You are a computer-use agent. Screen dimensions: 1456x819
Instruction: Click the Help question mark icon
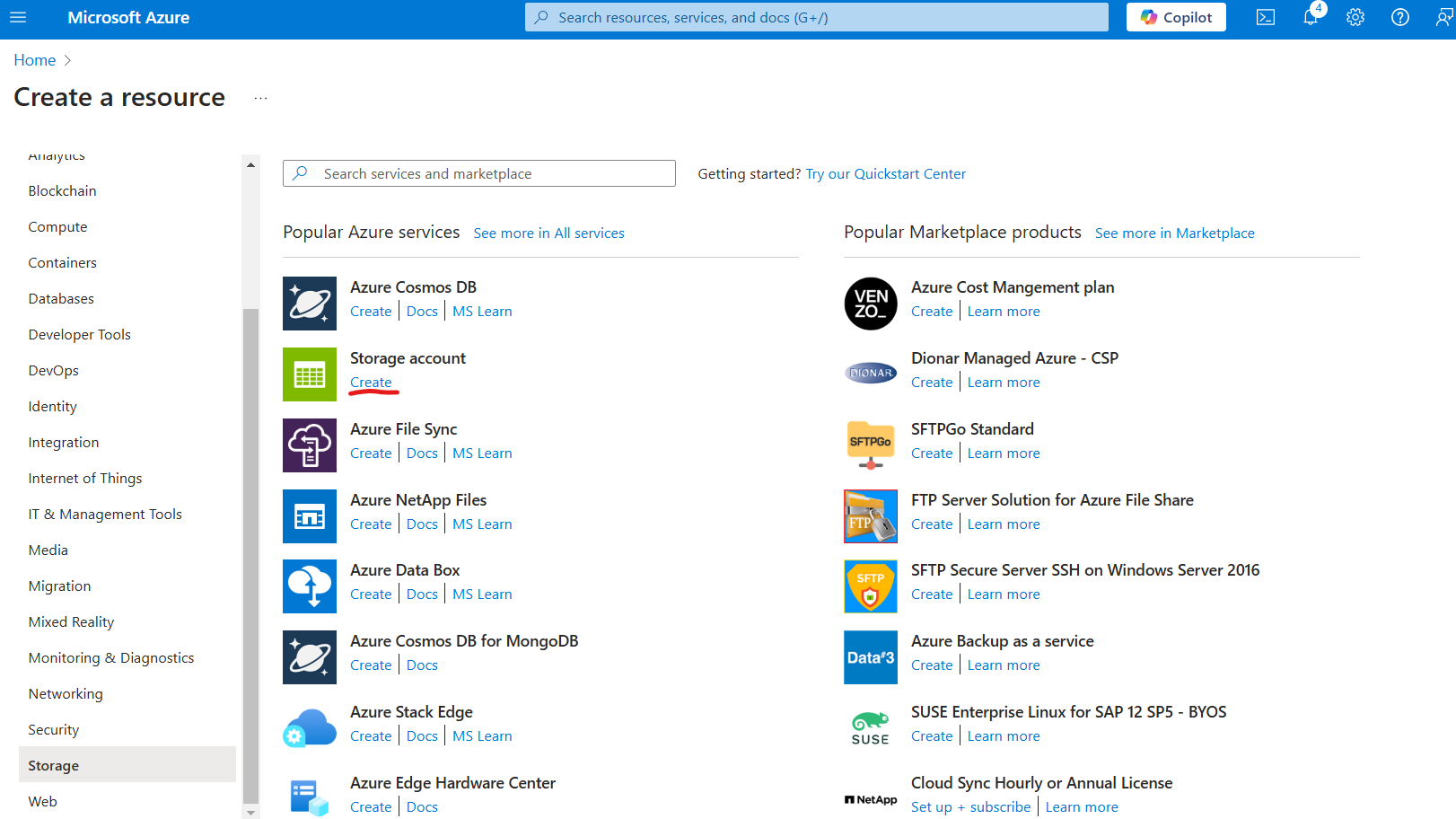tap(1399, 17)
